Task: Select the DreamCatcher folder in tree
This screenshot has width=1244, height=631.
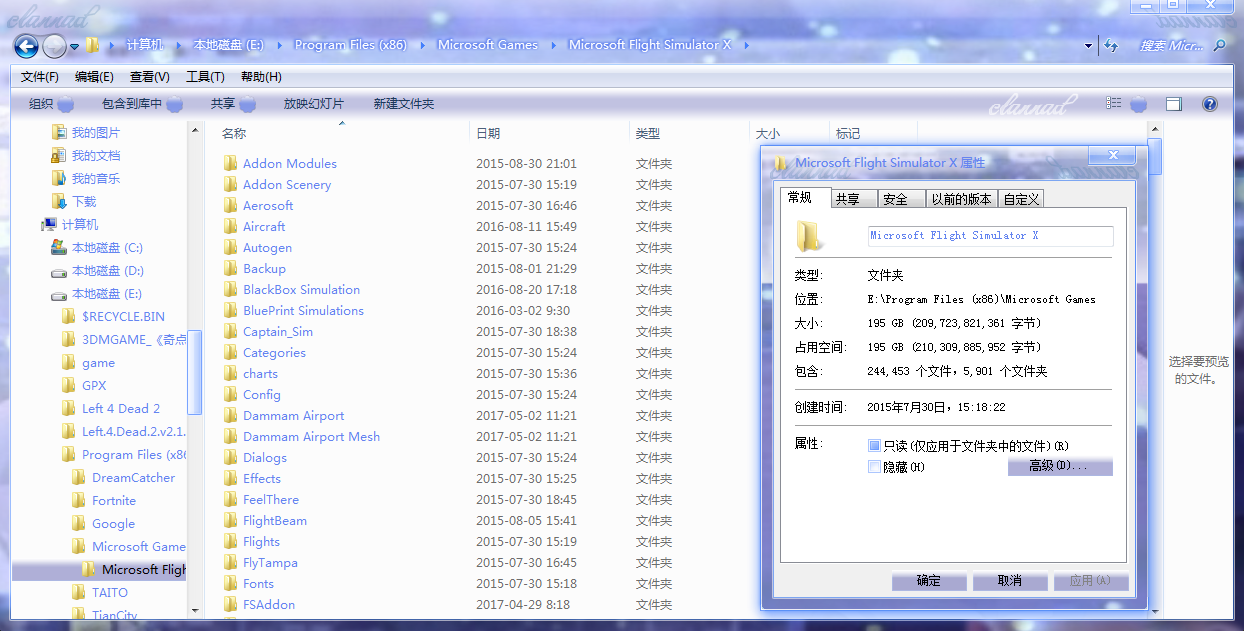Action: tap(134, 477)
